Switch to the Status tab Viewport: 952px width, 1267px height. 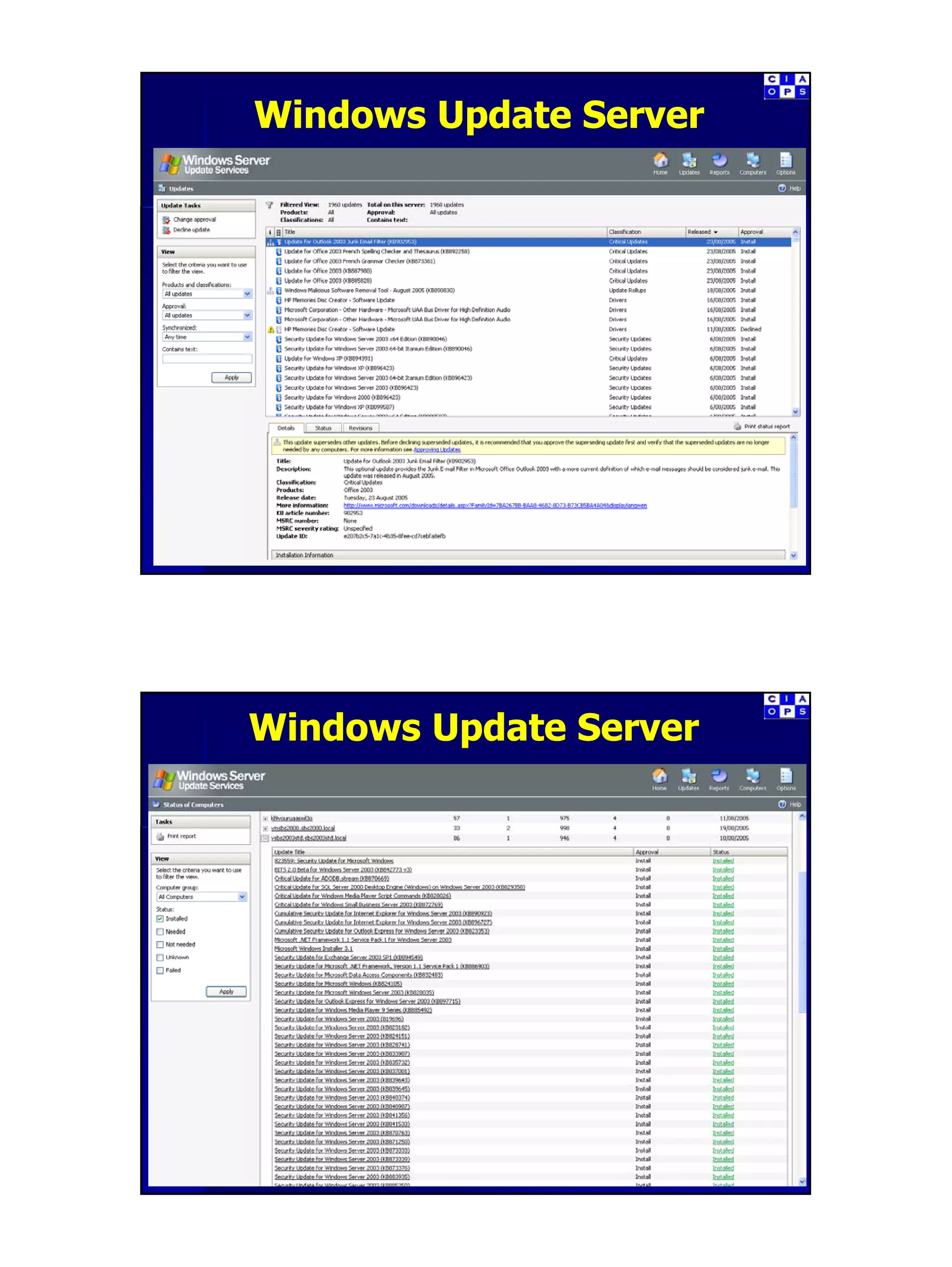pyautogui.click(x=323, y=428)
